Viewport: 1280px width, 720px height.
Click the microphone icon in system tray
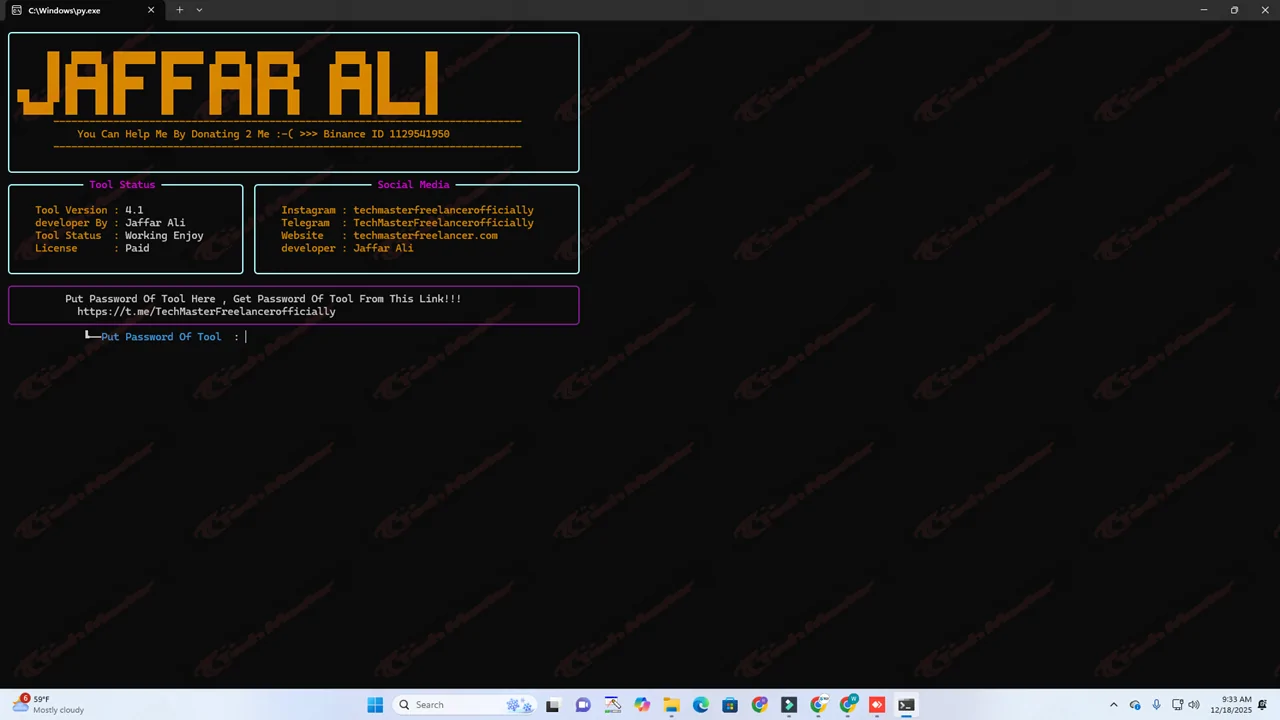click(1156, 705)
